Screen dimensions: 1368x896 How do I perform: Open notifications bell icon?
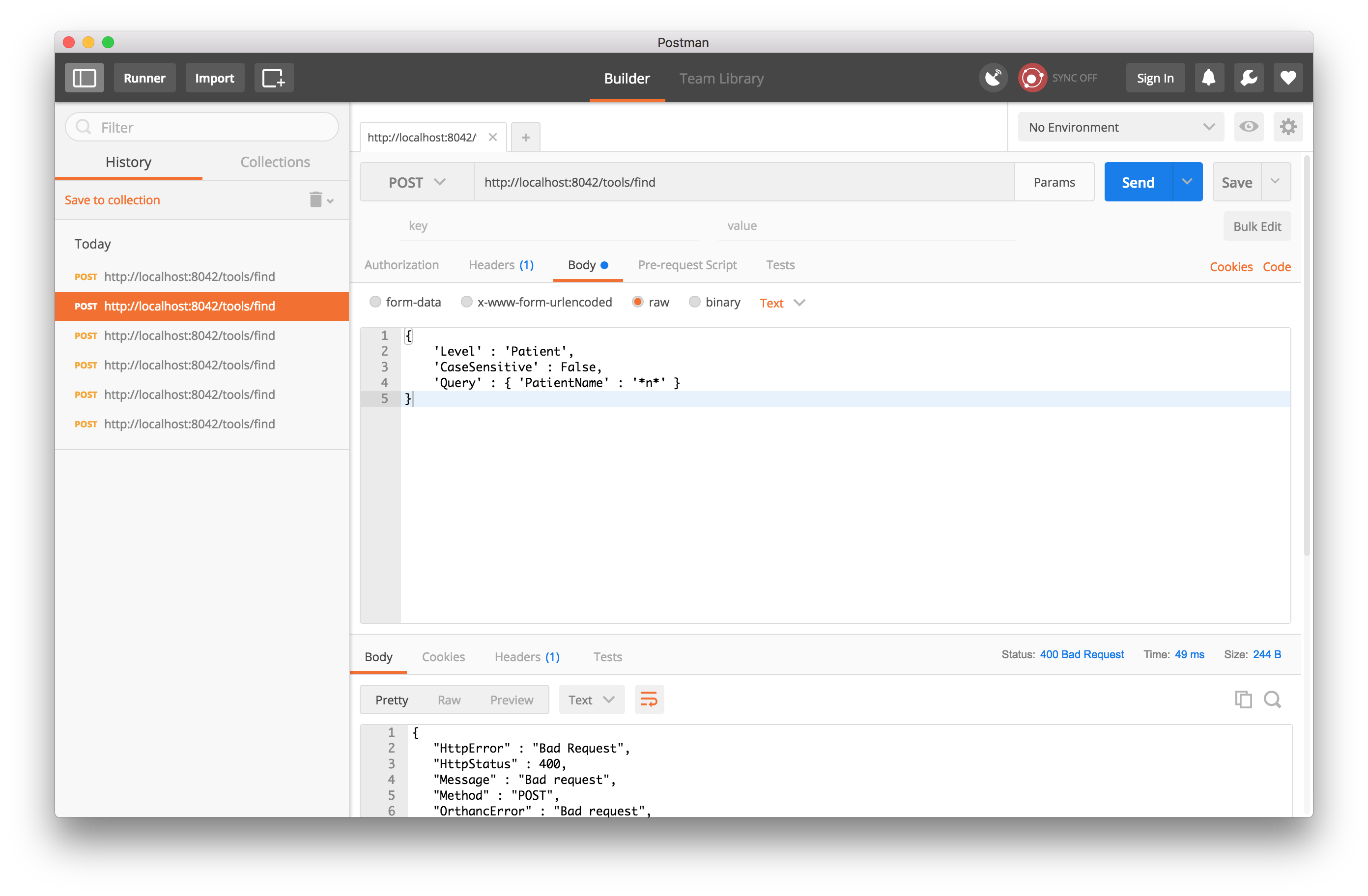(x=1209, y=78)
